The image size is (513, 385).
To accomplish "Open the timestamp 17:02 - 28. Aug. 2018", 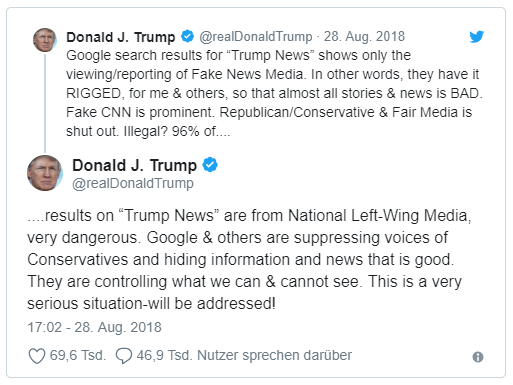I will pyautogui.click(x=94, y=327).
